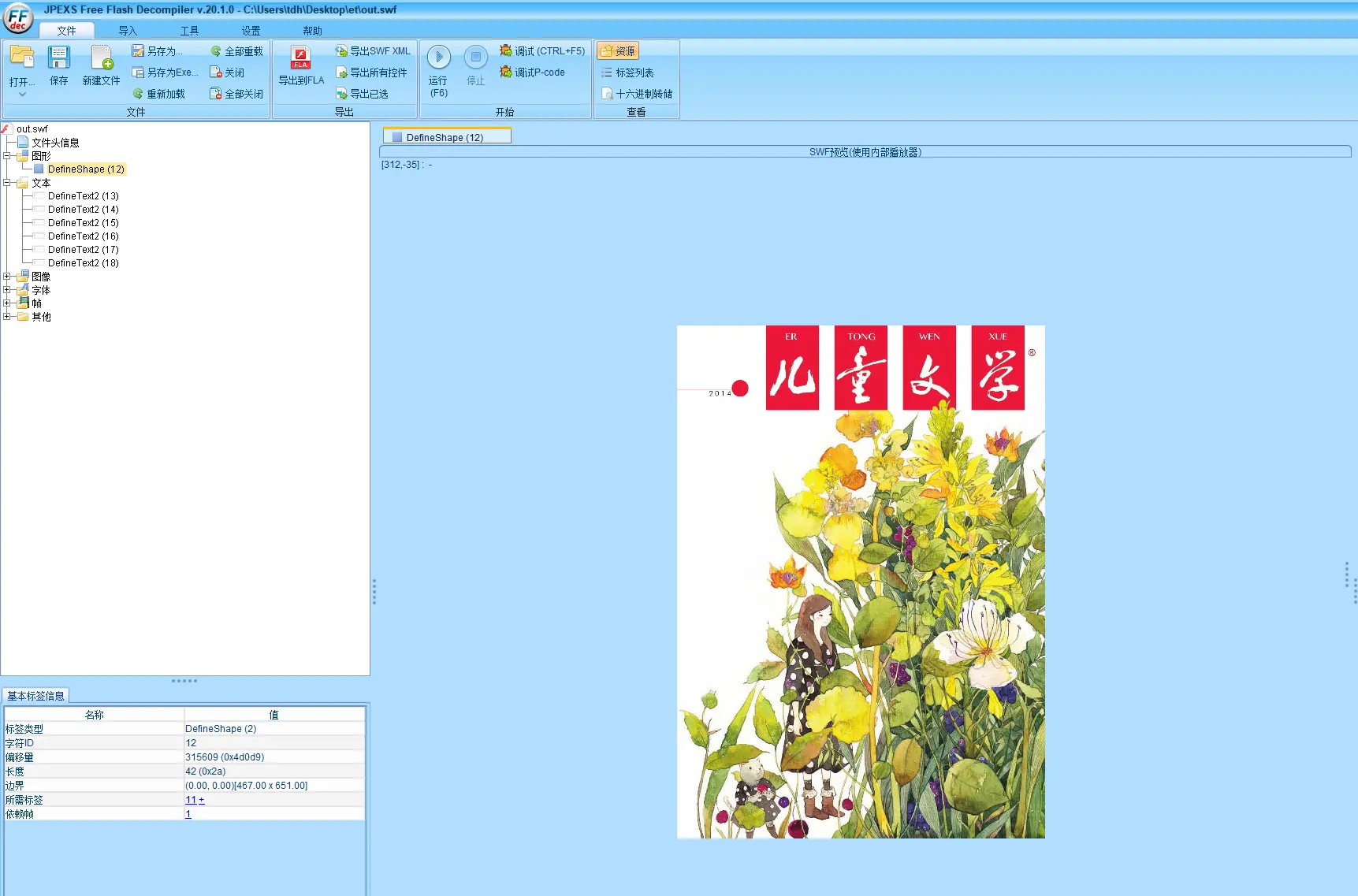Collapse the 文本 folder

pyautogui.click(x=7, y=183)
